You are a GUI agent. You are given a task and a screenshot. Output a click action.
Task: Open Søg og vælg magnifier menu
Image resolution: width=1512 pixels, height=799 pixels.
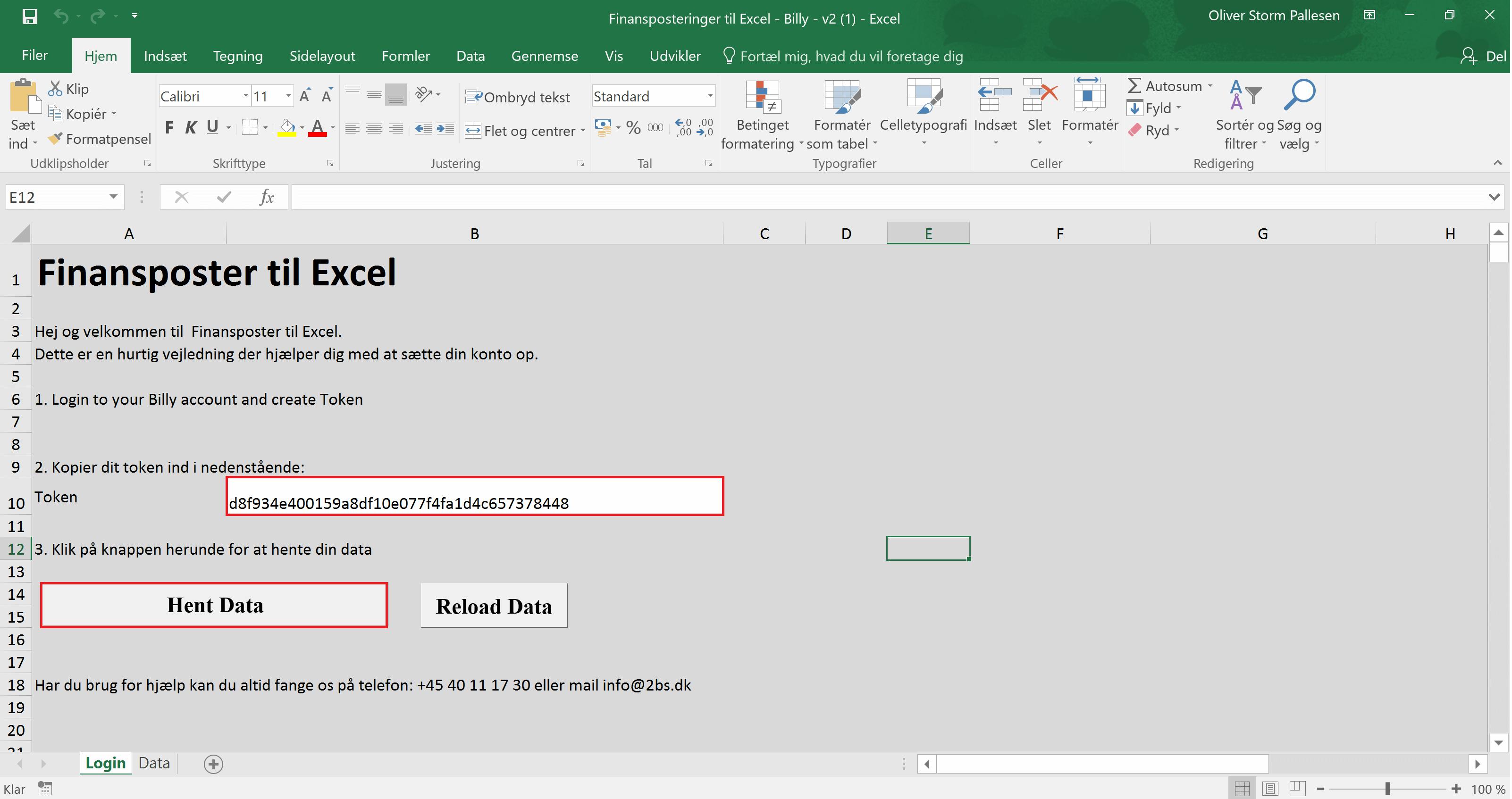click(x=1299, y=115)
